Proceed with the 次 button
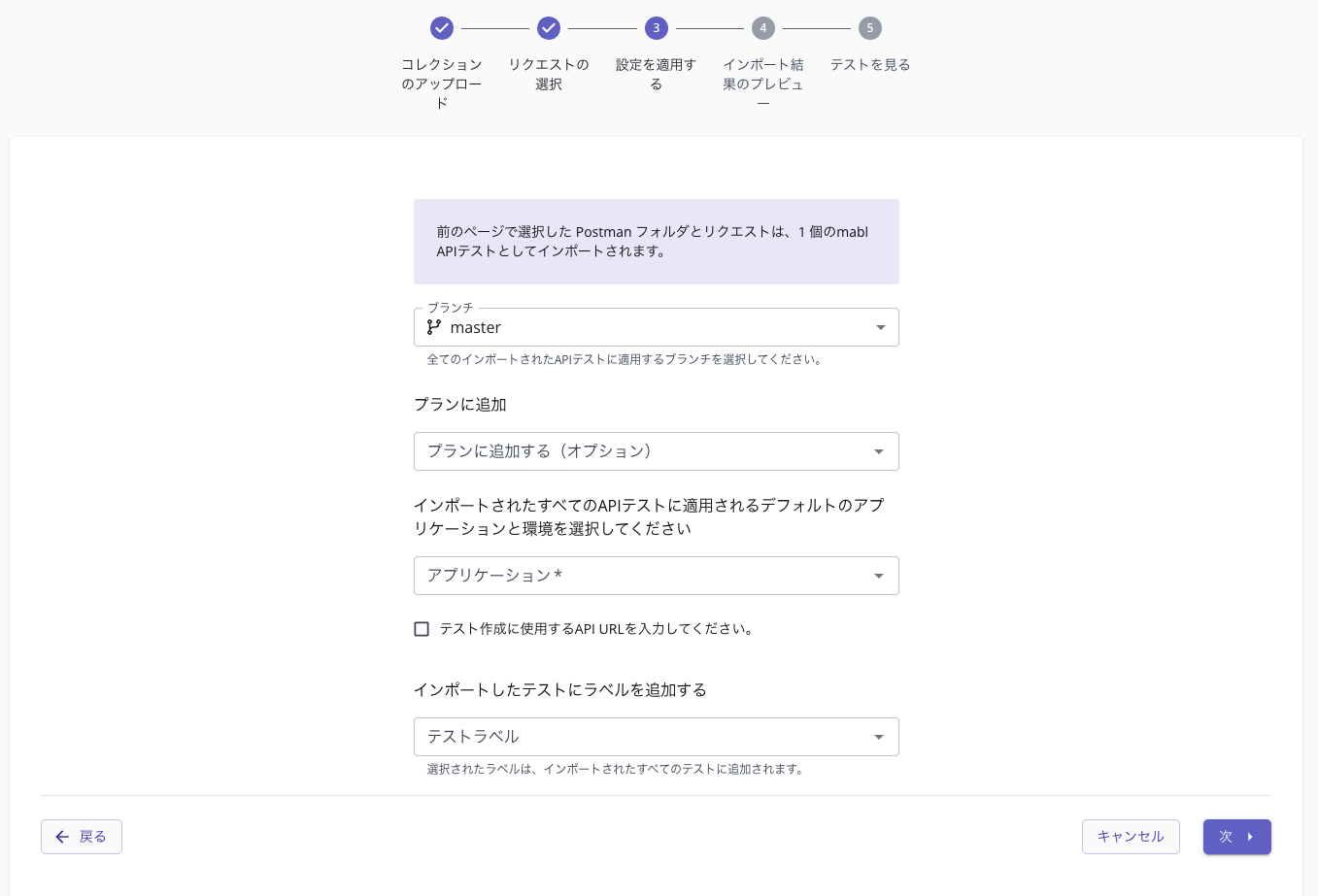Viewport: 1318px width, 896px height. point(1237,837)
